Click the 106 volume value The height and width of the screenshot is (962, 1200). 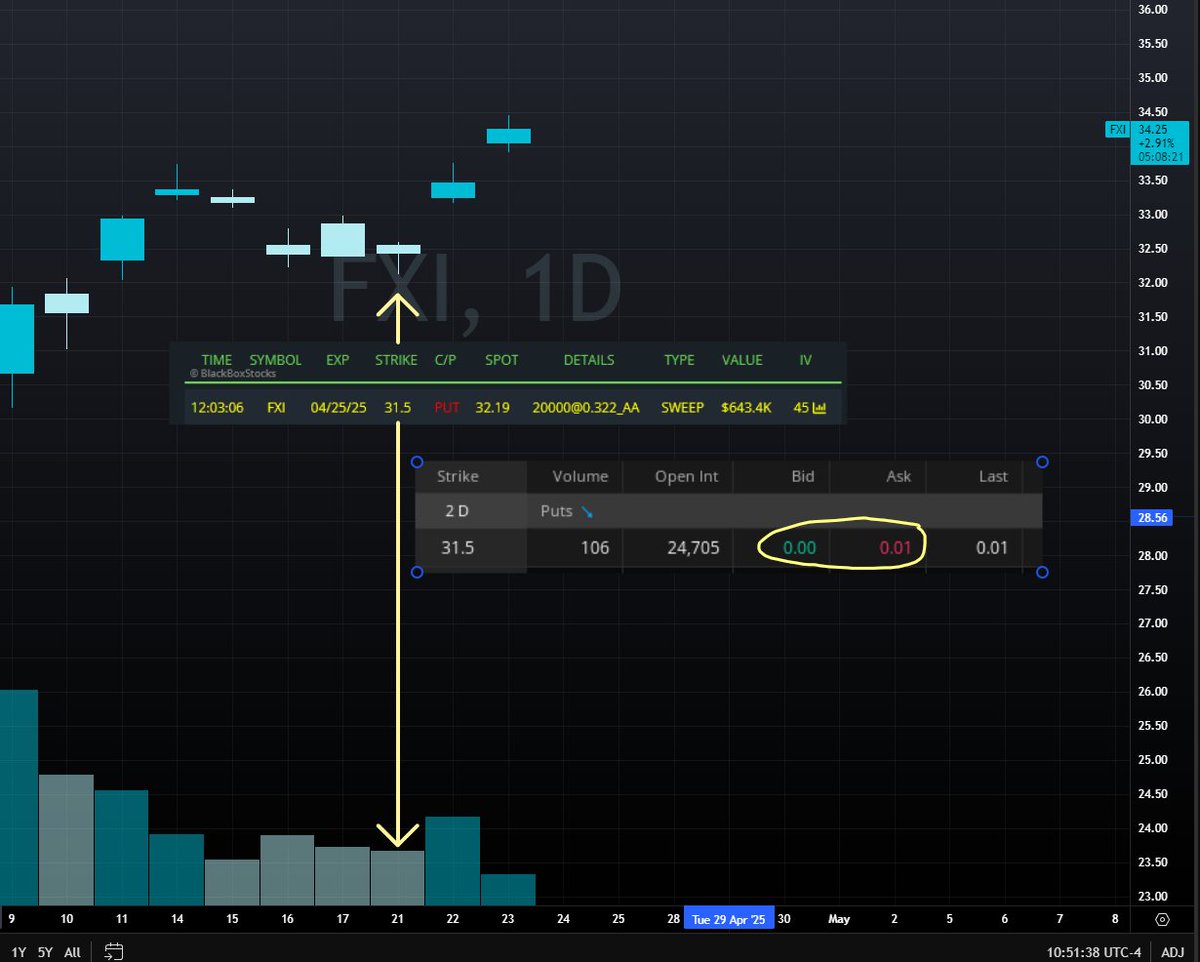click(594, 548)
